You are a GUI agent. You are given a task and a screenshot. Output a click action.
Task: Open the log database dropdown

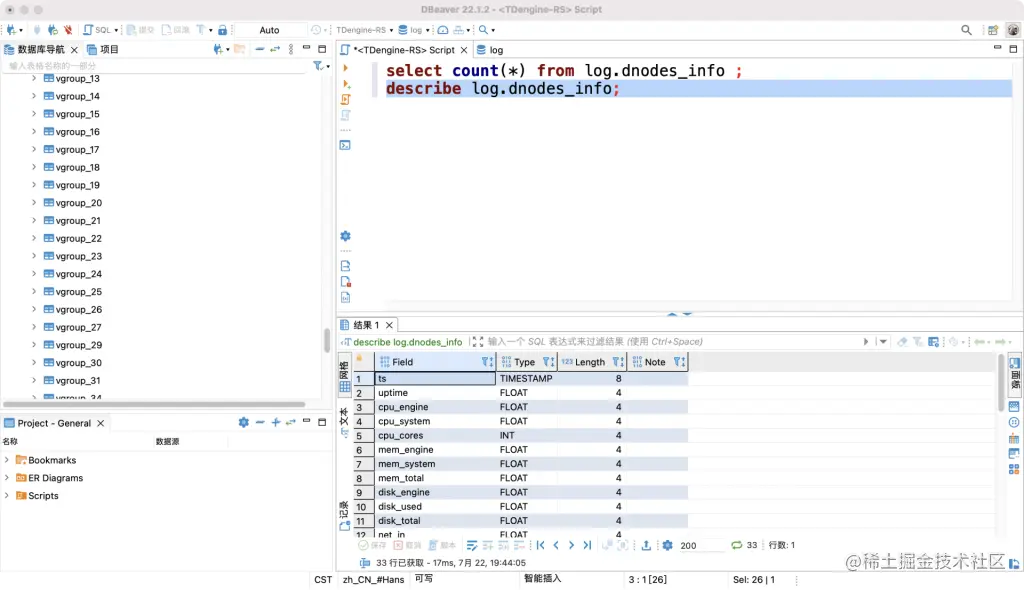(x=419, y=29)
